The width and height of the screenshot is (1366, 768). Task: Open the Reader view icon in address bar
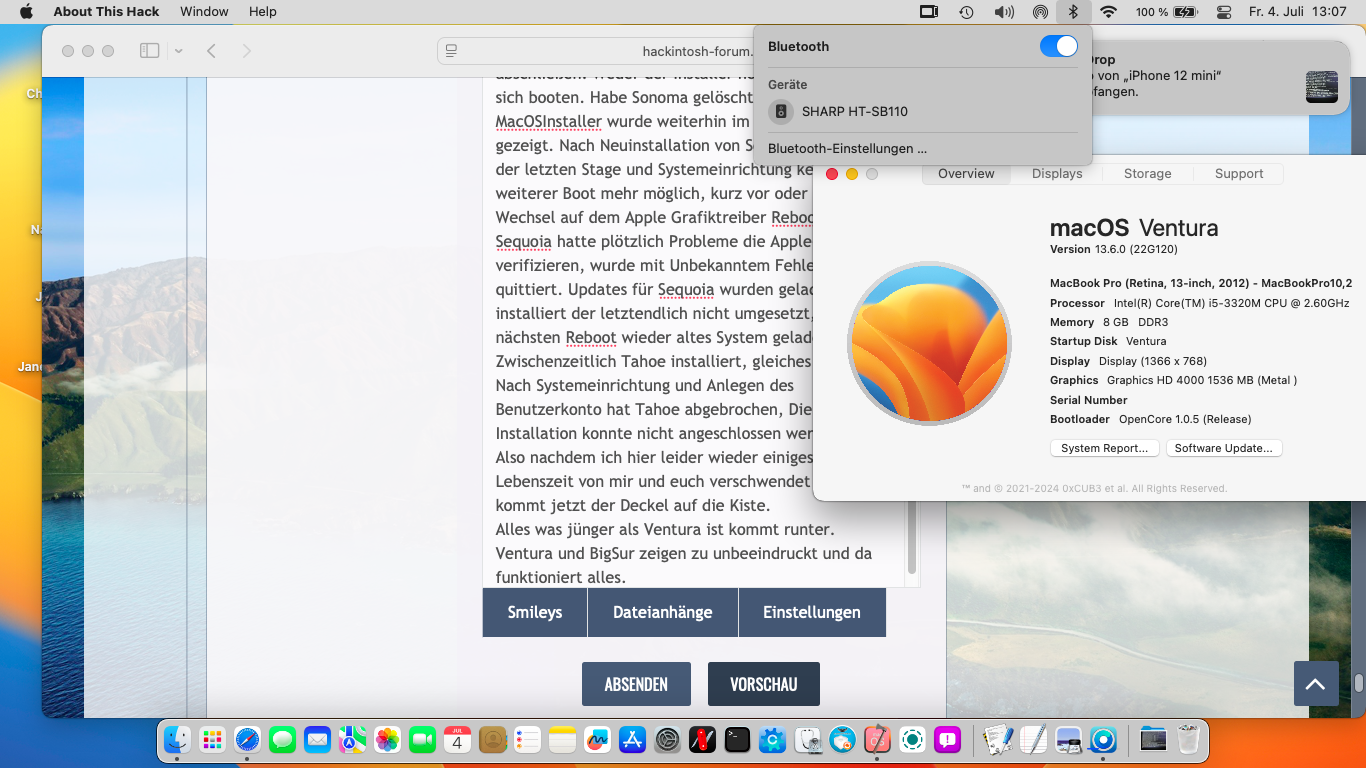pyautogui.click(x=452, y=51)
